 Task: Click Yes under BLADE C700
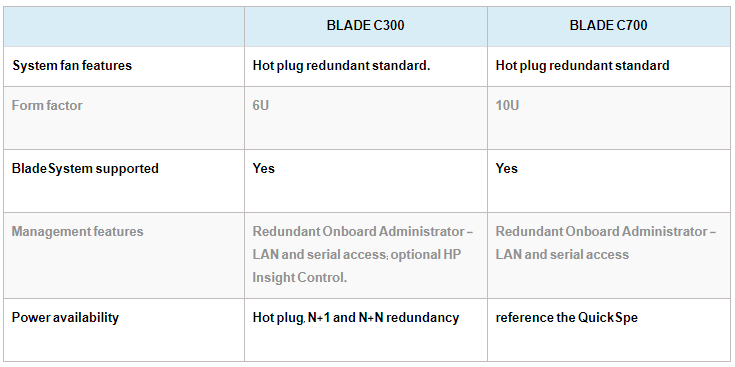tap(506, 168)
